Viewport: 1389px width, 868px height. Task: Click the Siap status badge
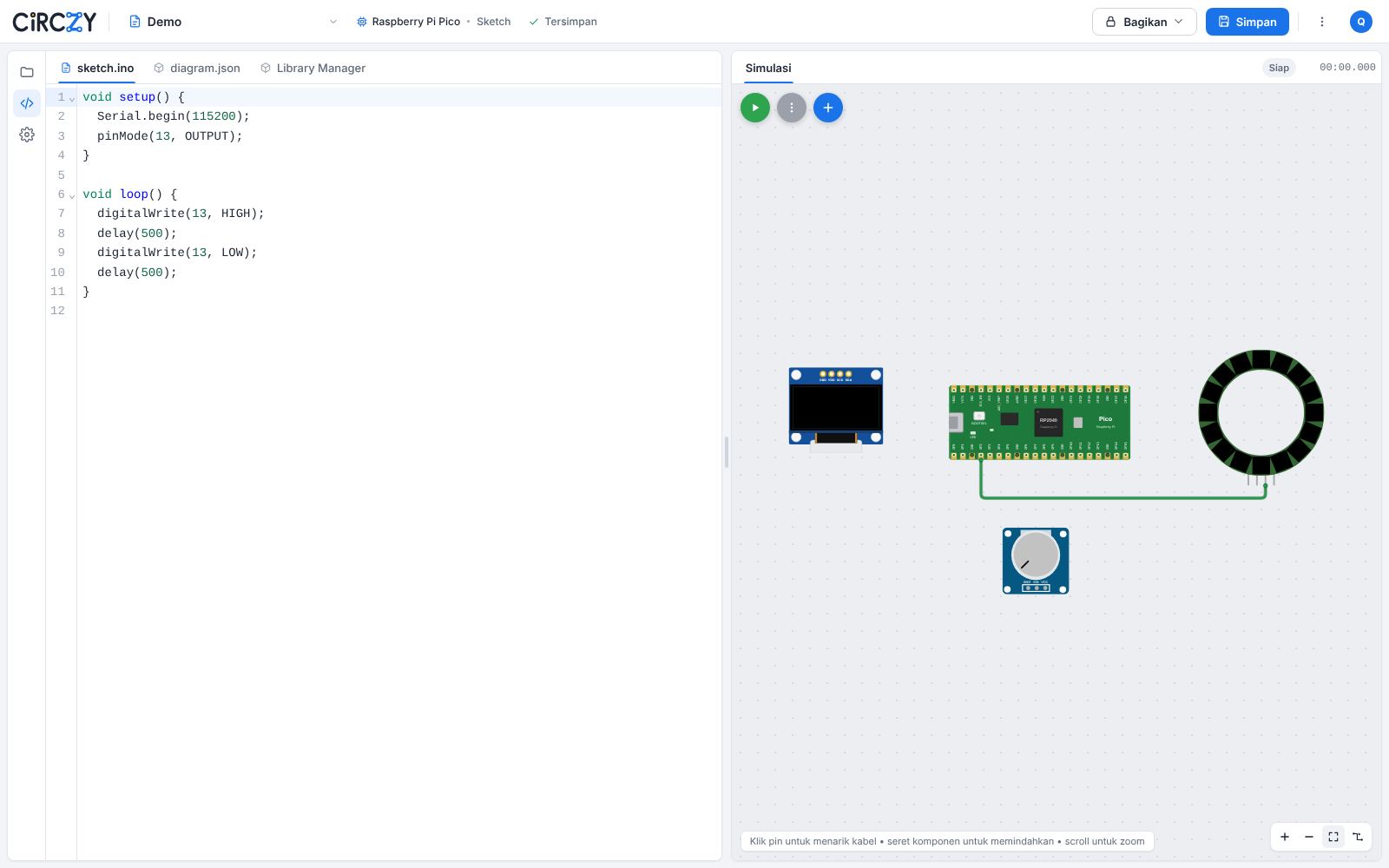[1279, 68]
